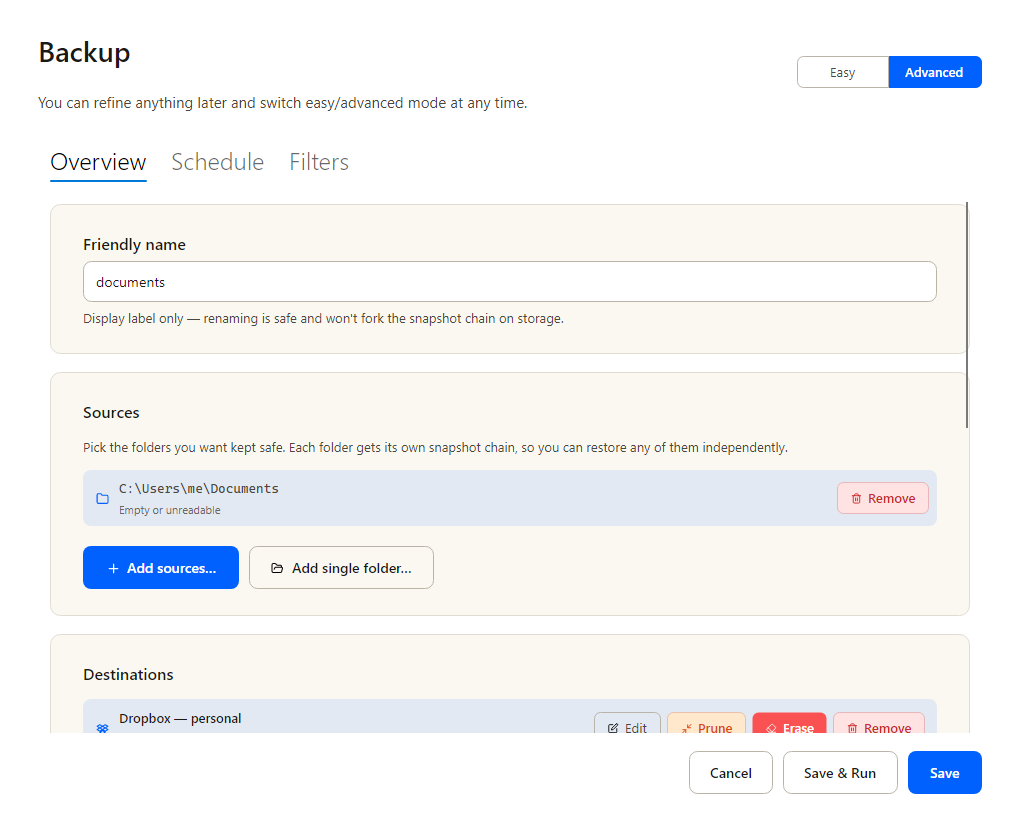
Task: Prune the Dropbox personal destination
Action: pos(706,724)
